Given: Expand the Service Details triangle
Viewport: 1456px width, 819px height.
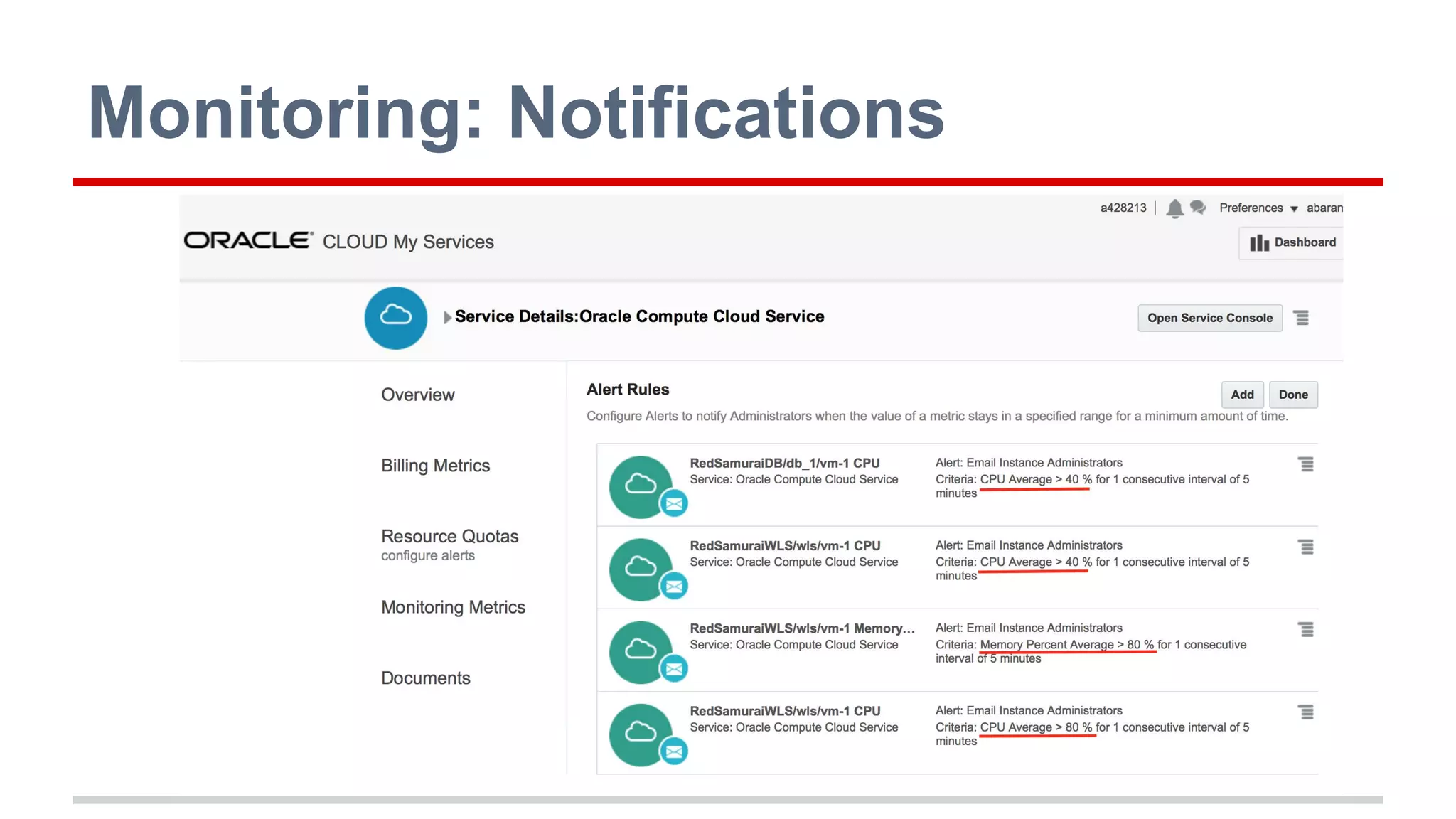Looking at the screenshot, I should pos(447,317).
